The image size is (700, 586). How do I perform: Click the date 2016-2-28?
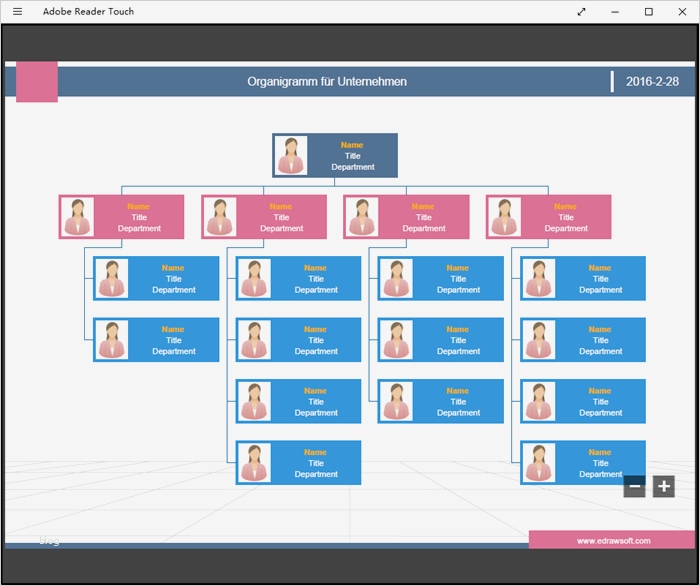pos(652,82)
